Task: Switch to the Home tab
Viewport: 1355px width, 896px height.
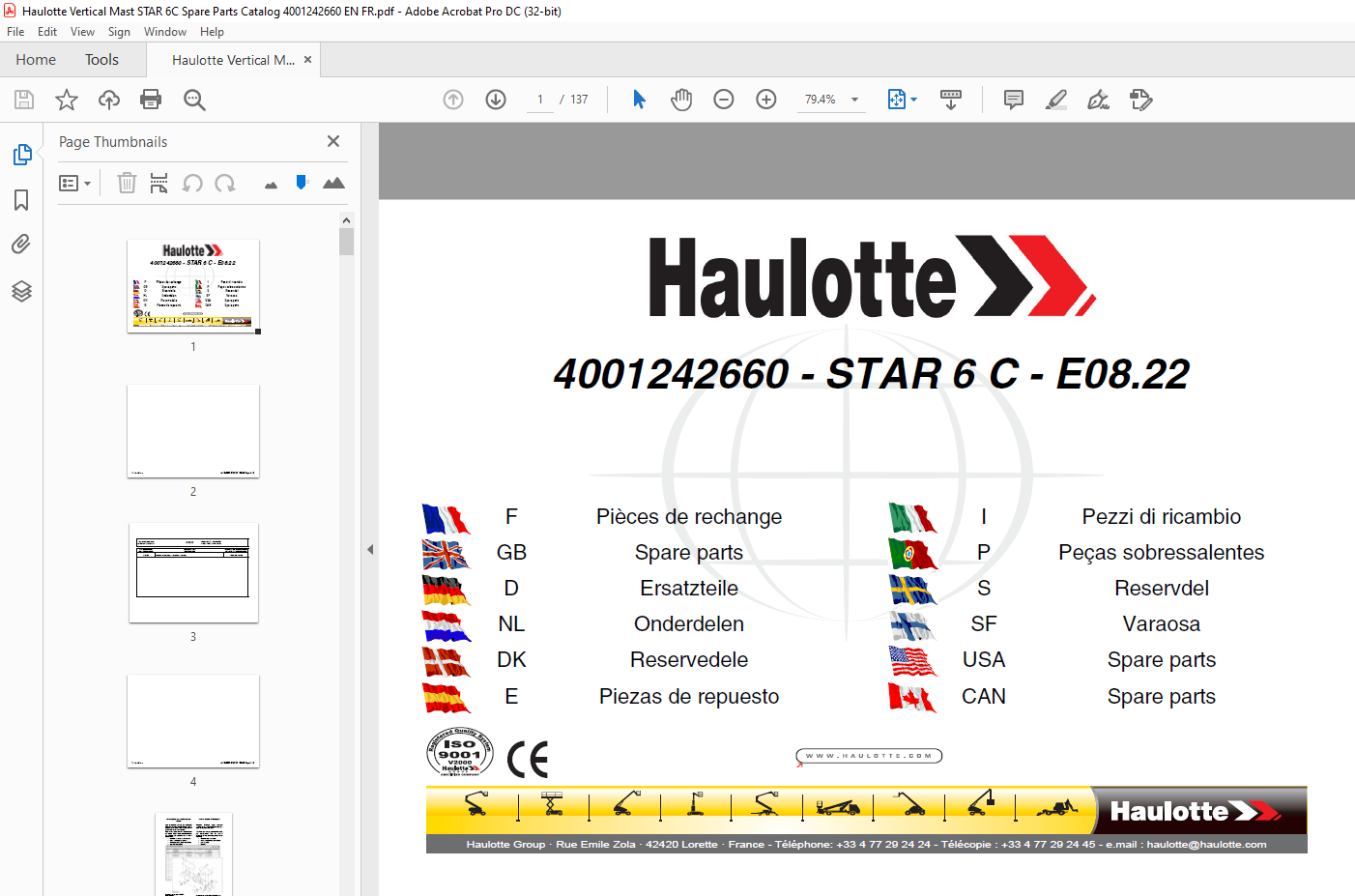Action: tap(36, 60)
